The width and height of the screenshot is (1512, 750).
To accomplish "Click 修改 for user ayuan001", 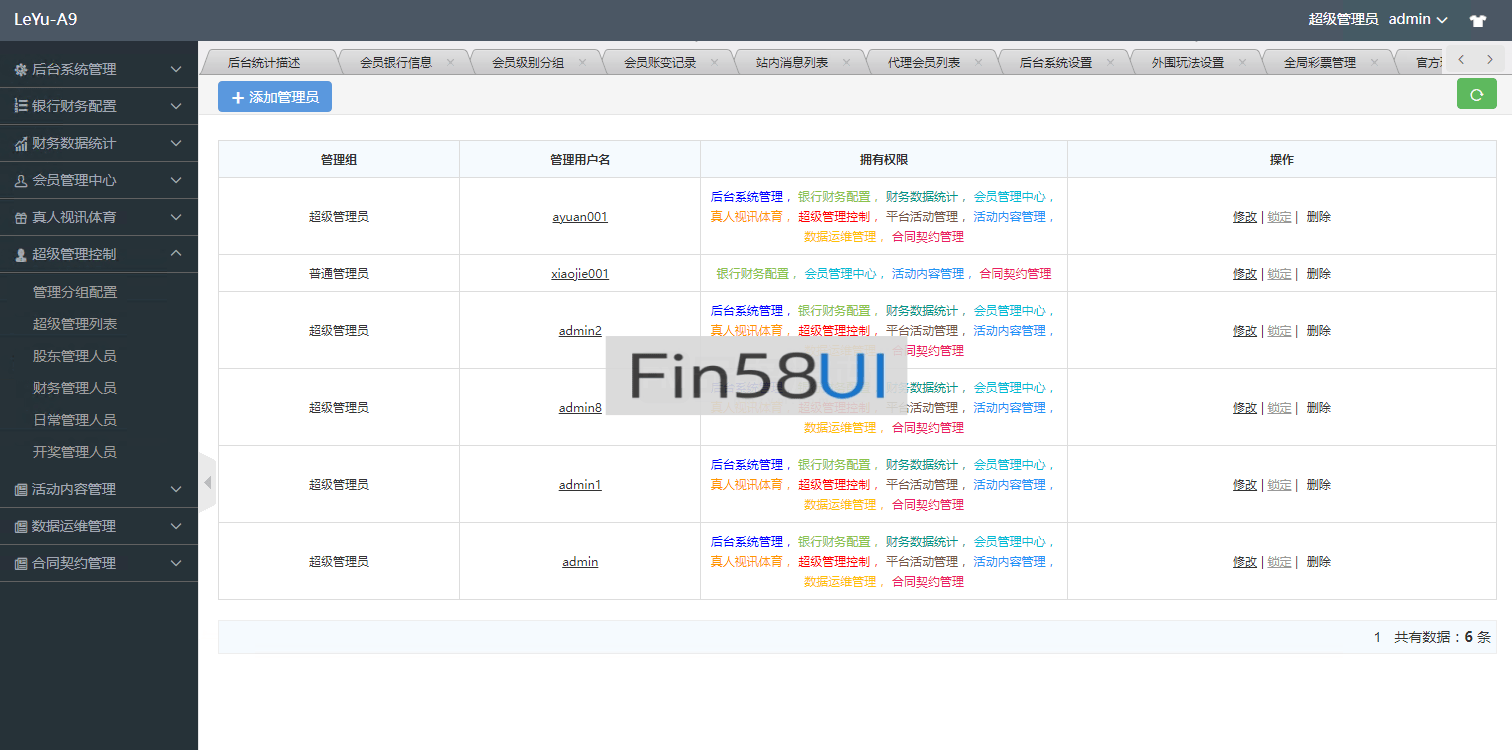I will pos(1244,217).
